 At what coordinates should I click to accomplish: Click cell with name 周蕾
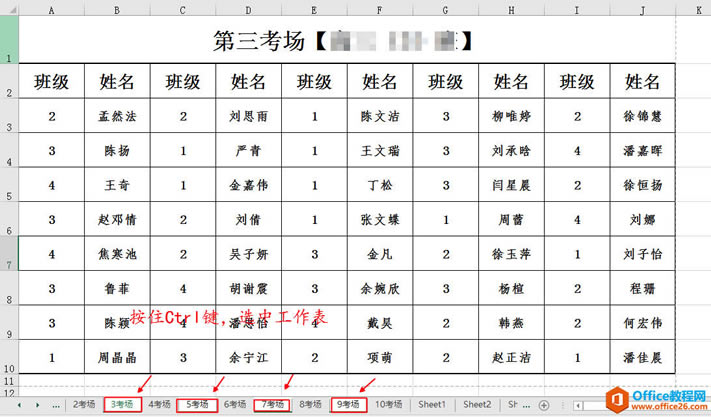click(511, 219)
